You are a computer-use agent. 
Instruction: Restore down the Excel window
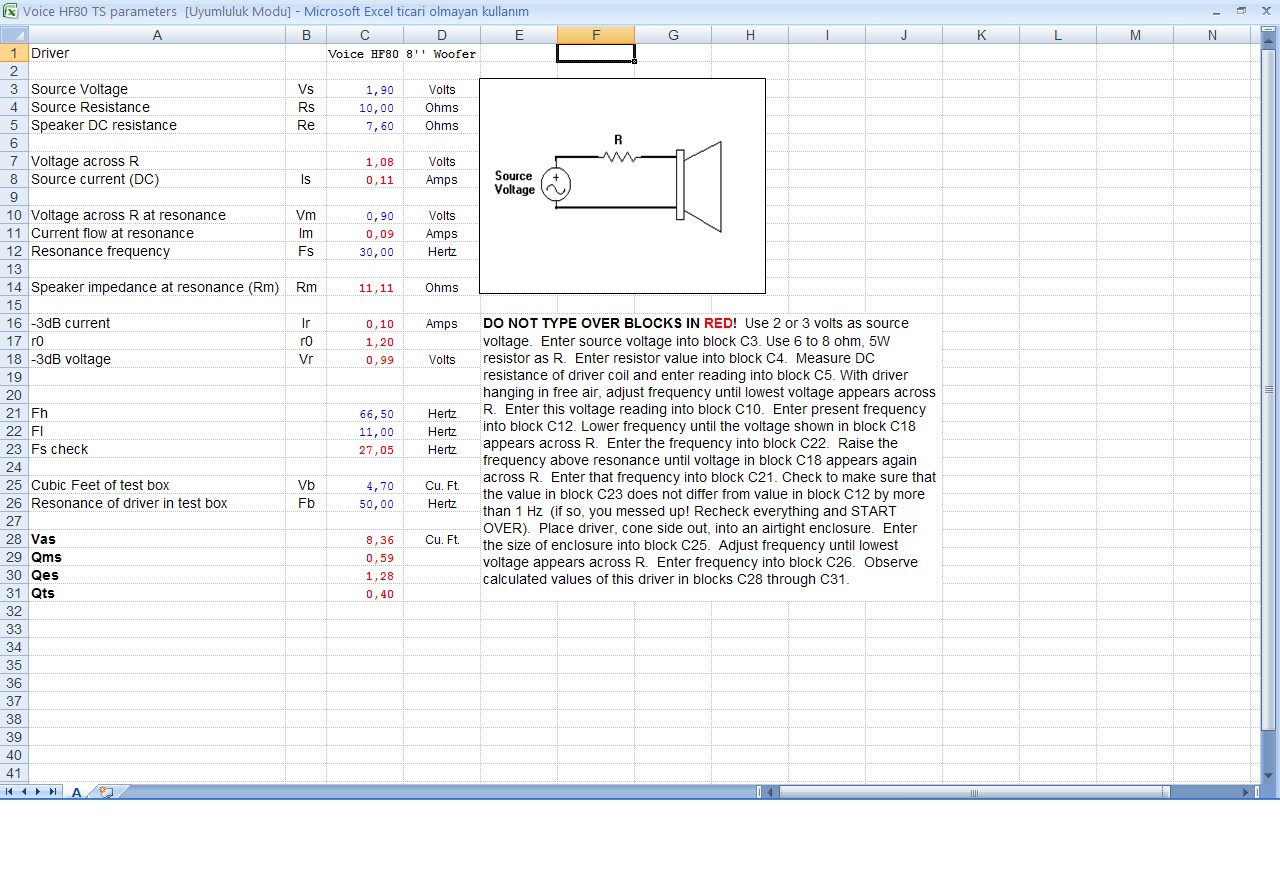click(1241, 11)
